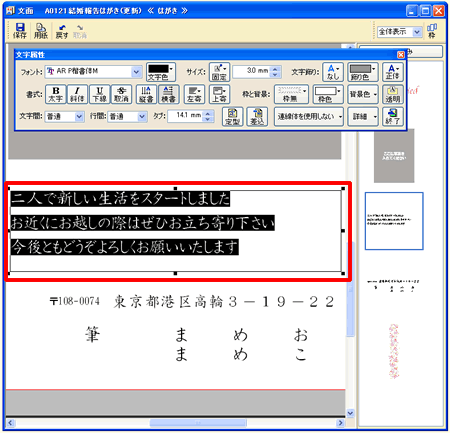Click the 枠 frame icon in the toolbar
450x433 pixels.
[x=432, y=31]
